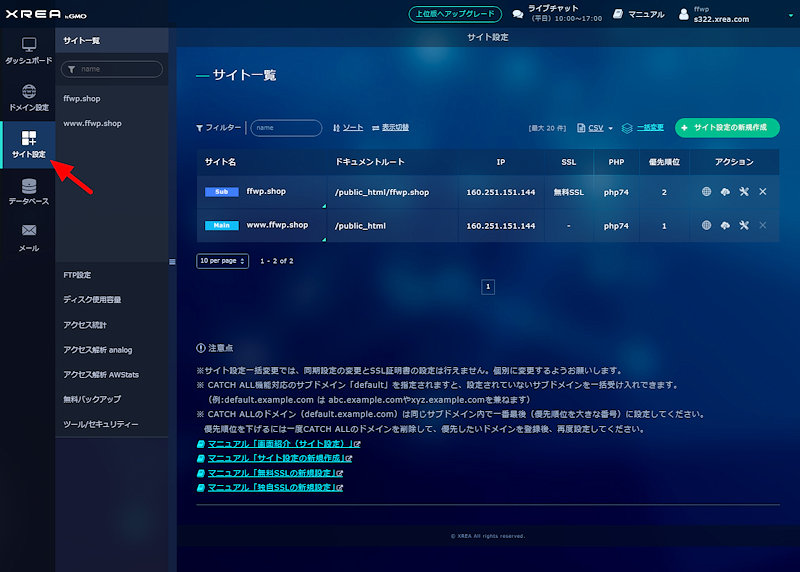
Task: Click the 上位版へアップグレード button
Action: tap(455, 14)
